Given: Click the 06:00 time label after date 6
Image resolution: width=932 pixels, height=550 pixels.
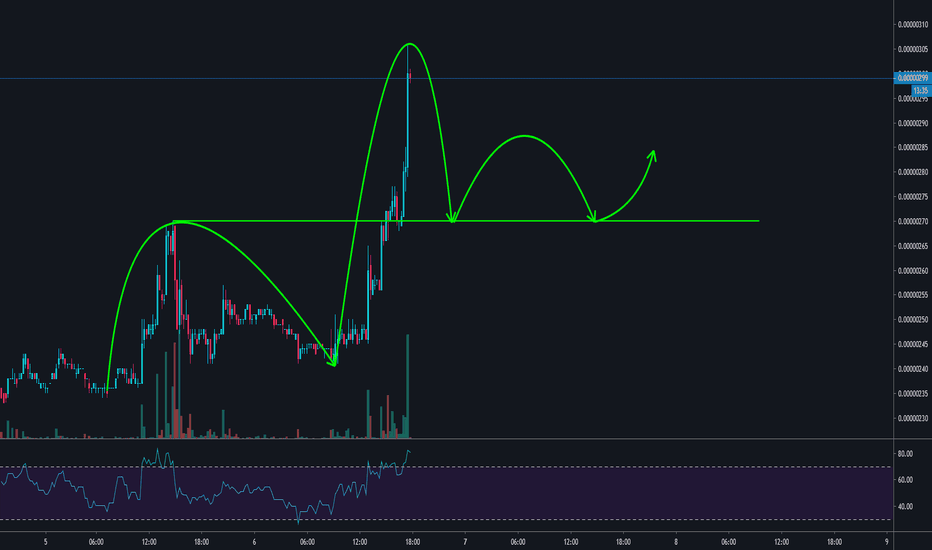Looking at the screenshot, I should point(307,542).
